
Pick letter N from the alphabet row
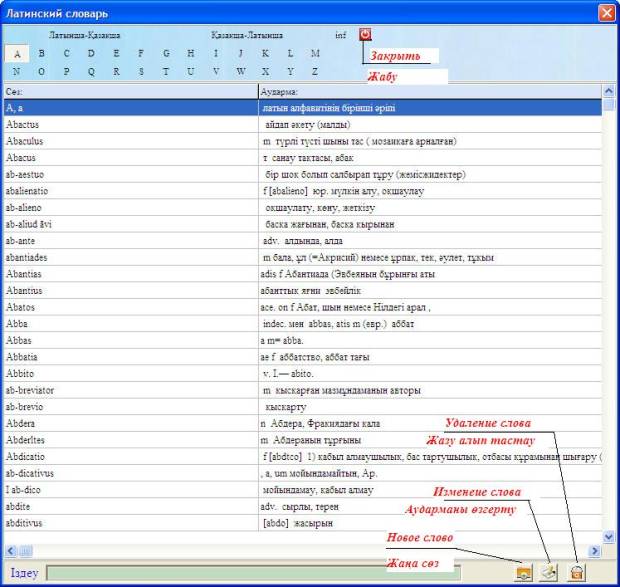click(16, 71)
